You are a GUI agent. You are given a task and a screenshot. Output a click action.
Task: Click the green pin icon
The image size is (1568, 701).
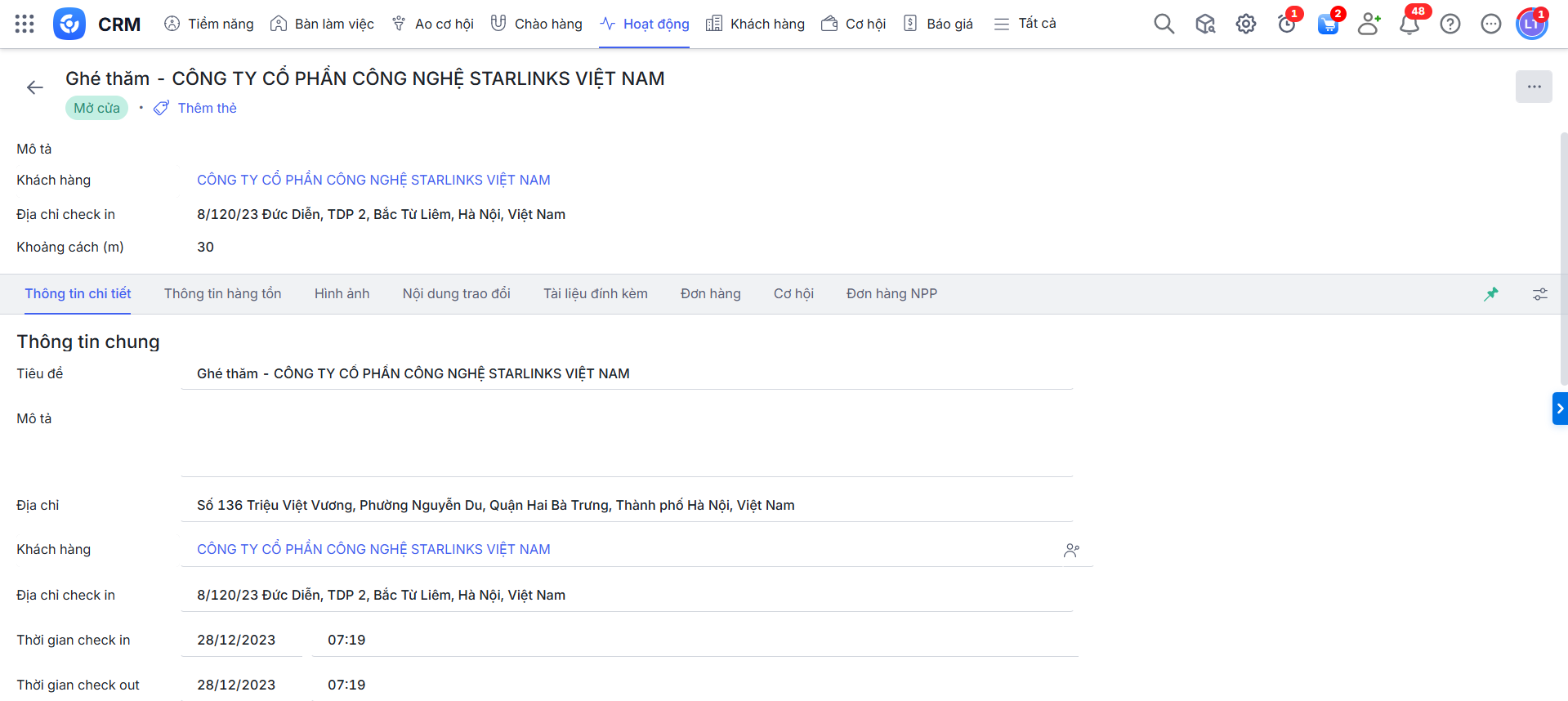1491,294
